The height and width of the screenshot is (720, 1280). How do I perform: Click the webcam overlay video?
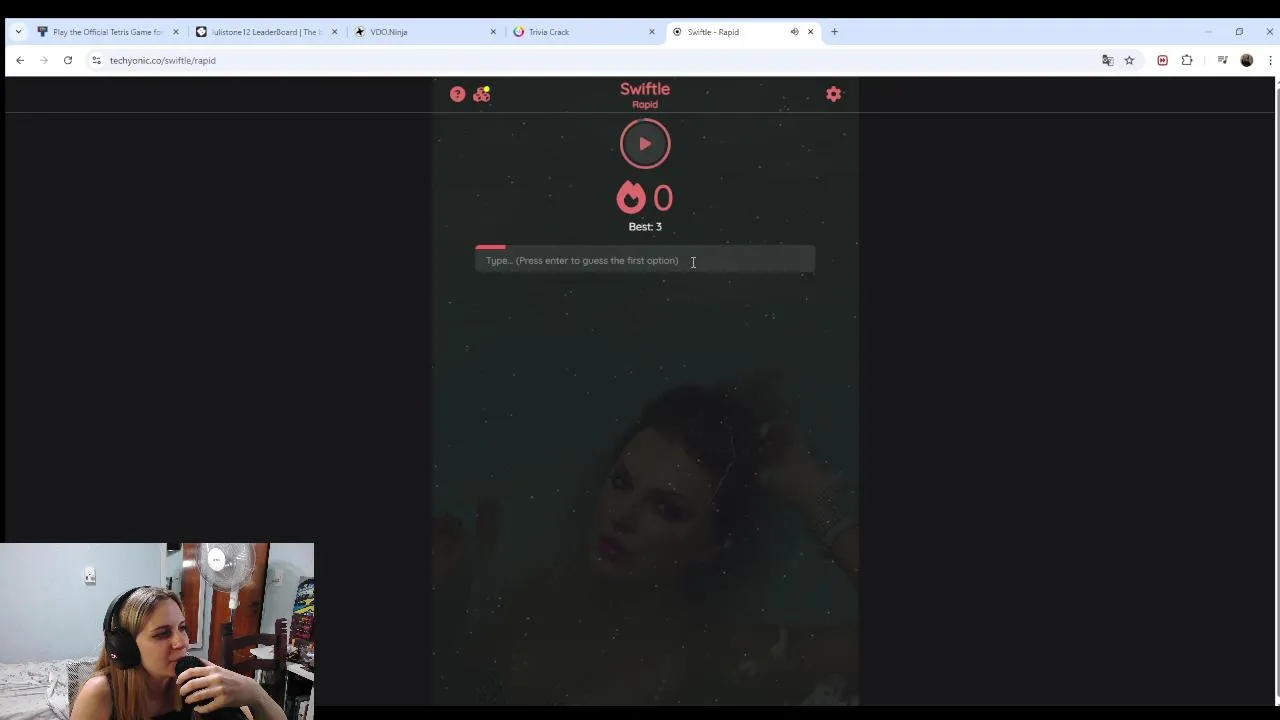point(157,631)
